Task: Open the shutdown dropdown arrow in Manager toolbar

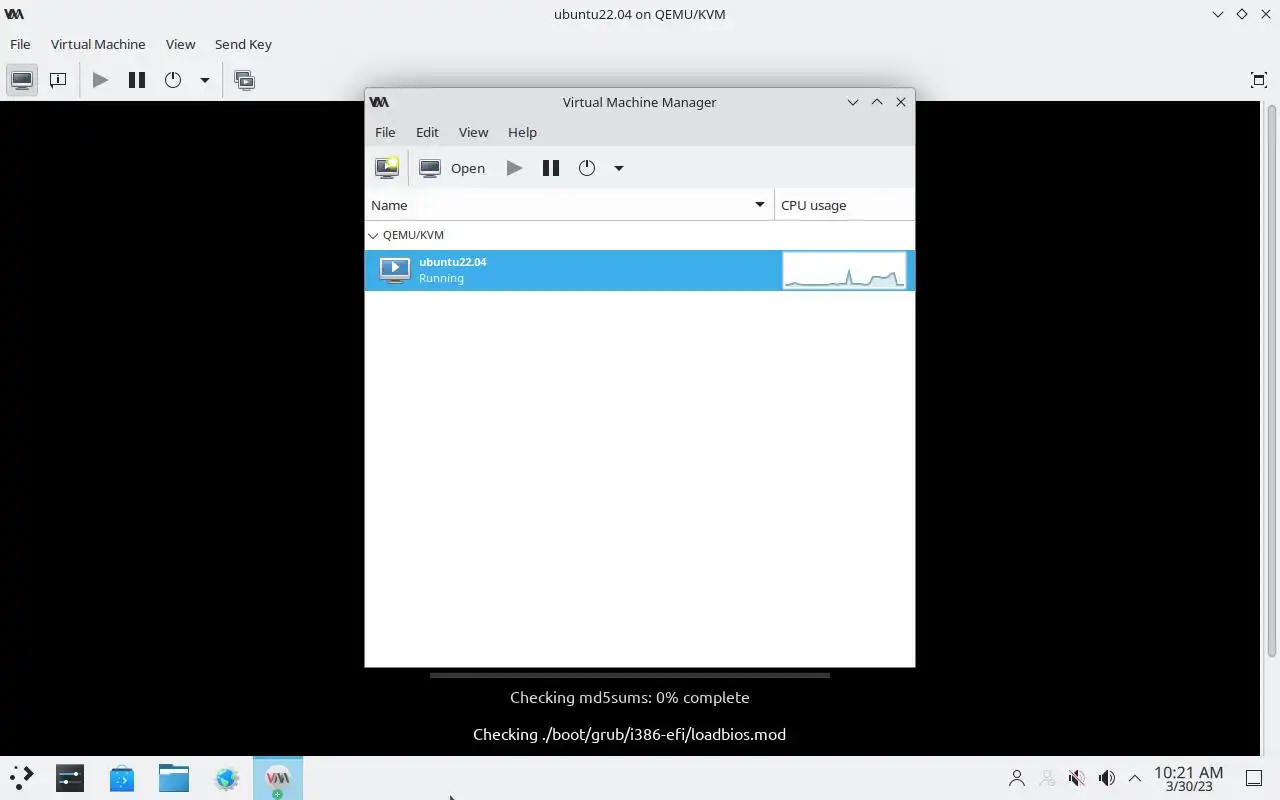Action: (x=619, y=168)
